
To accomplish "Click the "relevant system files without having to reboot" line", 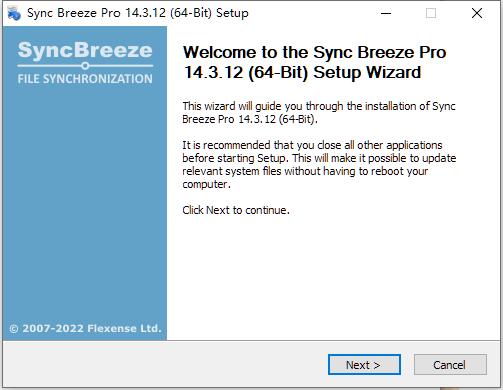I will 305,171.
